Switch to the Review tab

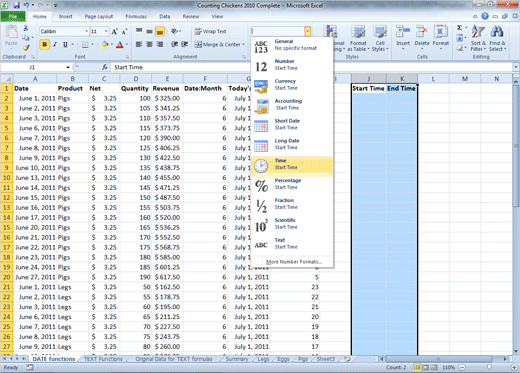tap(191, 16)
